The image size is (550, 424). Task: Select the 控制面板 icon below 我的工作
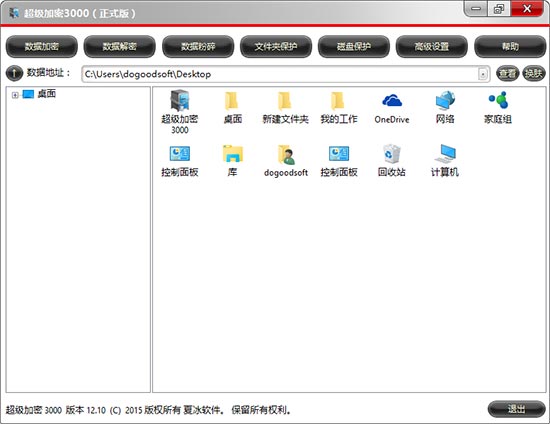(x=338, y=154)
